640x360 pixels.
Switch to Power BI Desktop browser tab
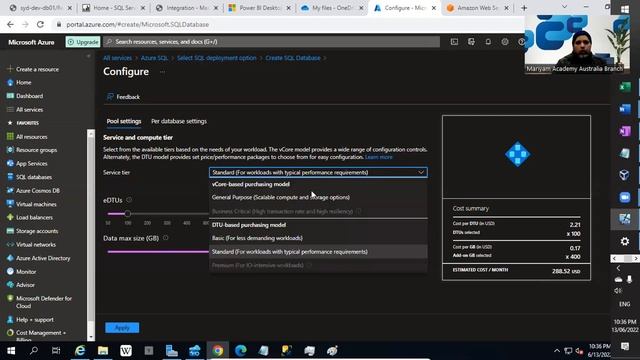pyautogui.click(x=260, y=8)
